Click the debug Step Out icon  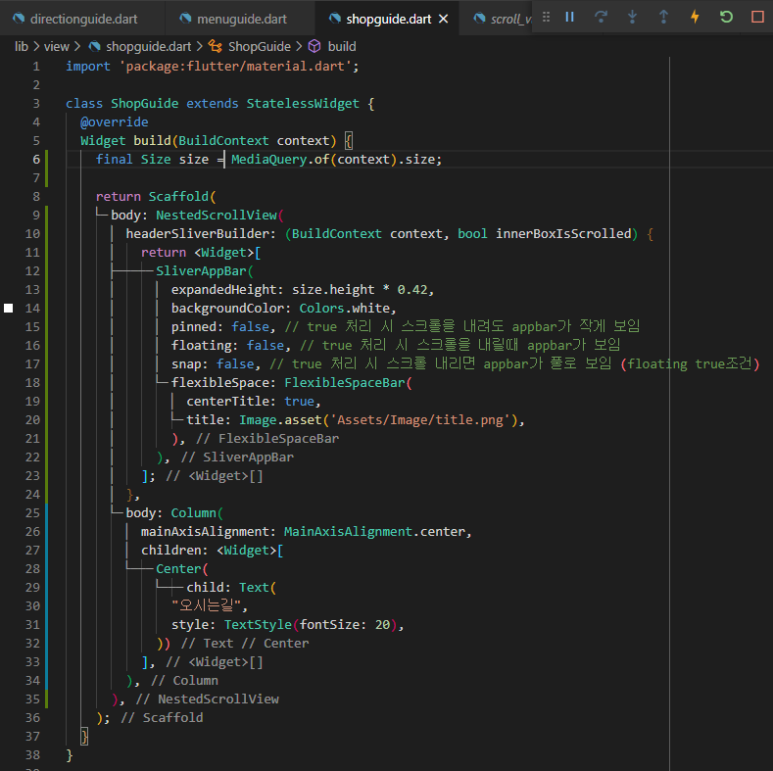tap(664, 17)
